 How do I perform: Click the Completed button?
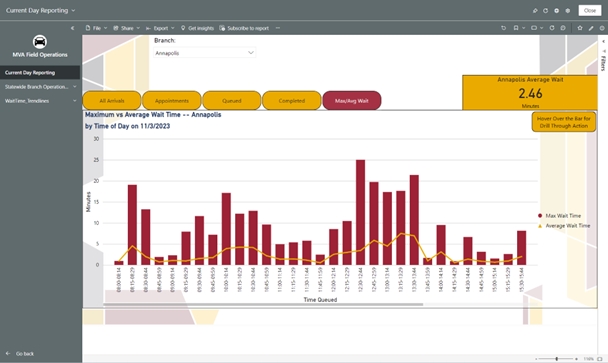click(292, 100)
